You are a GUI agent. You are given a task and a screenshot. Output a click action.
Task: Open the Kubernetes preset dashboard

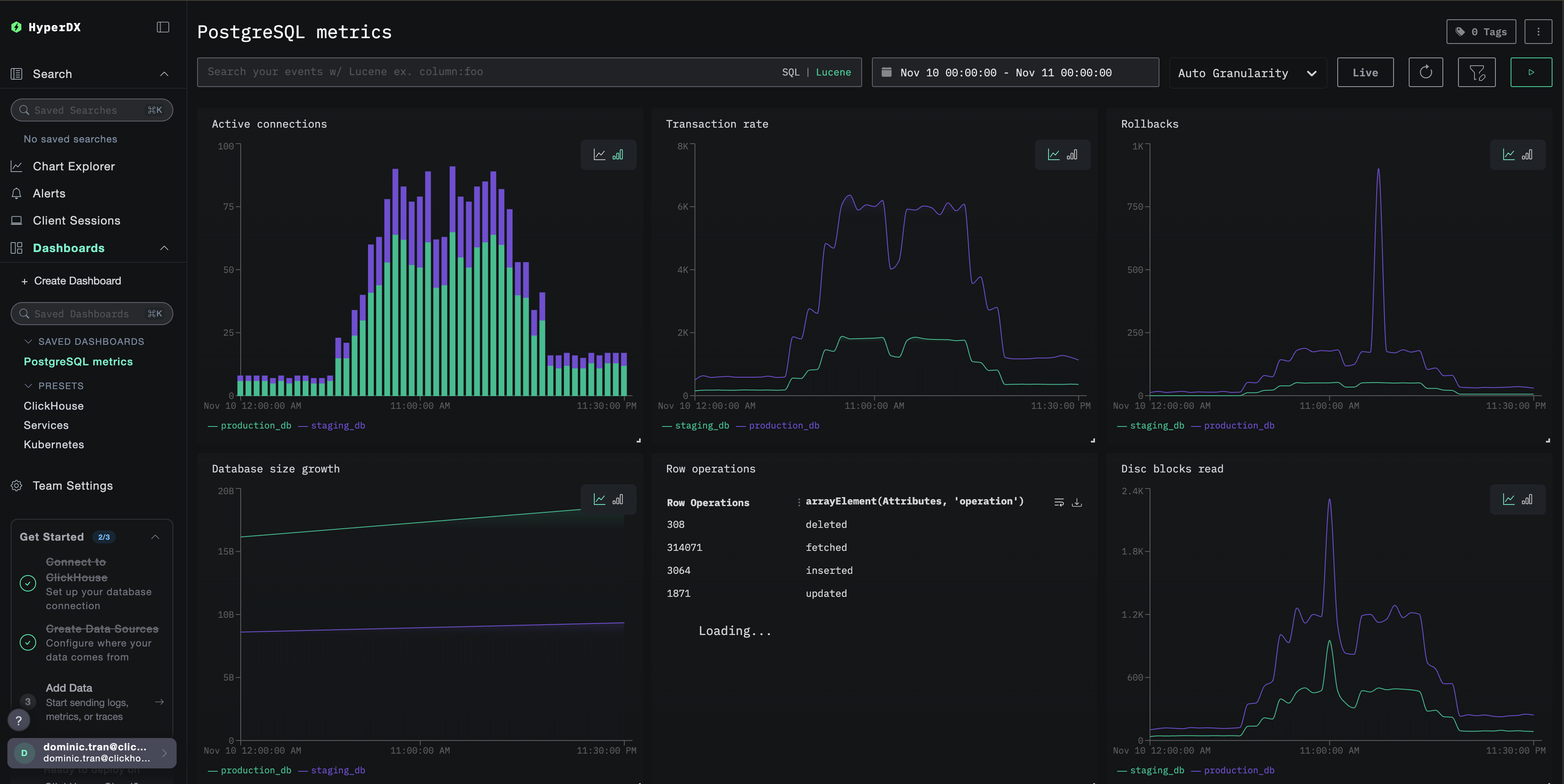[53, 444]
